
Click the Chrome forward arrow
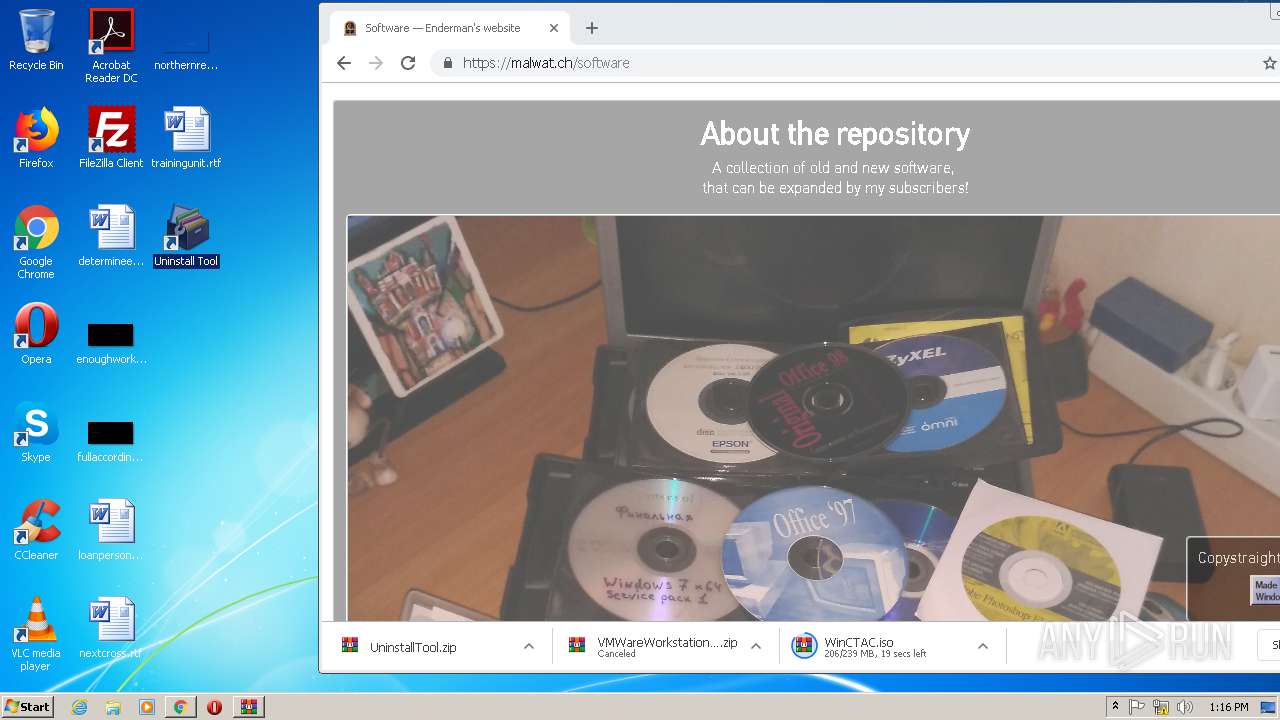(x=376, y=63)
